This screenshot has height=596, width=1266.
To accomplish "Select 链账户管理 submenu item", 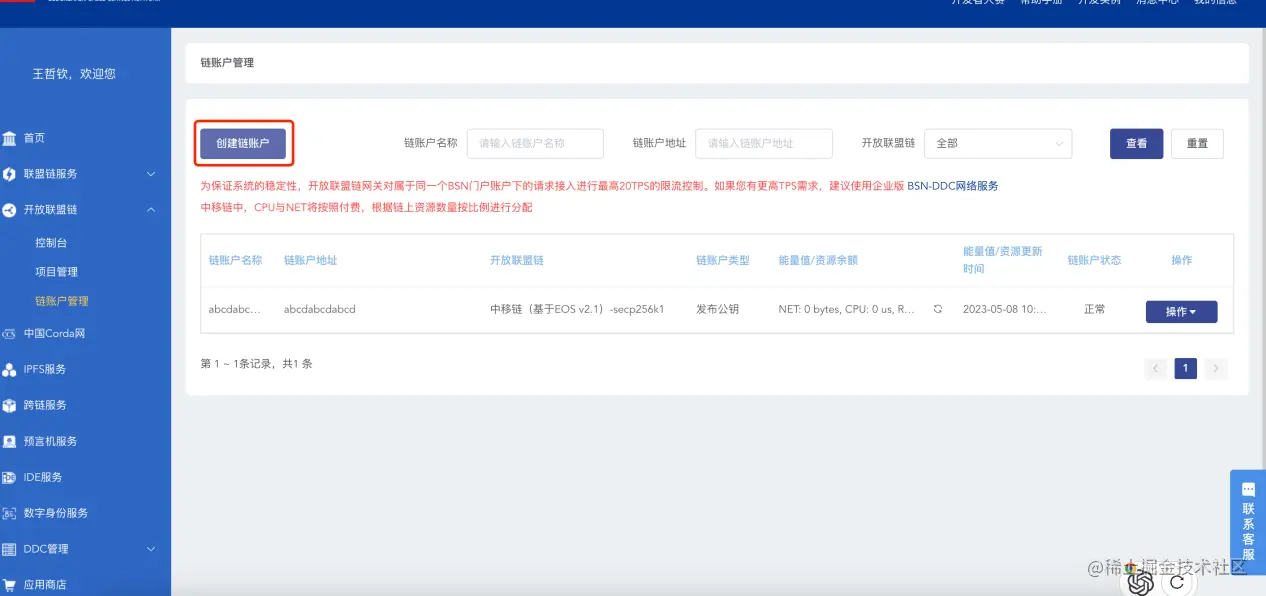I will [x=62, y=301].
